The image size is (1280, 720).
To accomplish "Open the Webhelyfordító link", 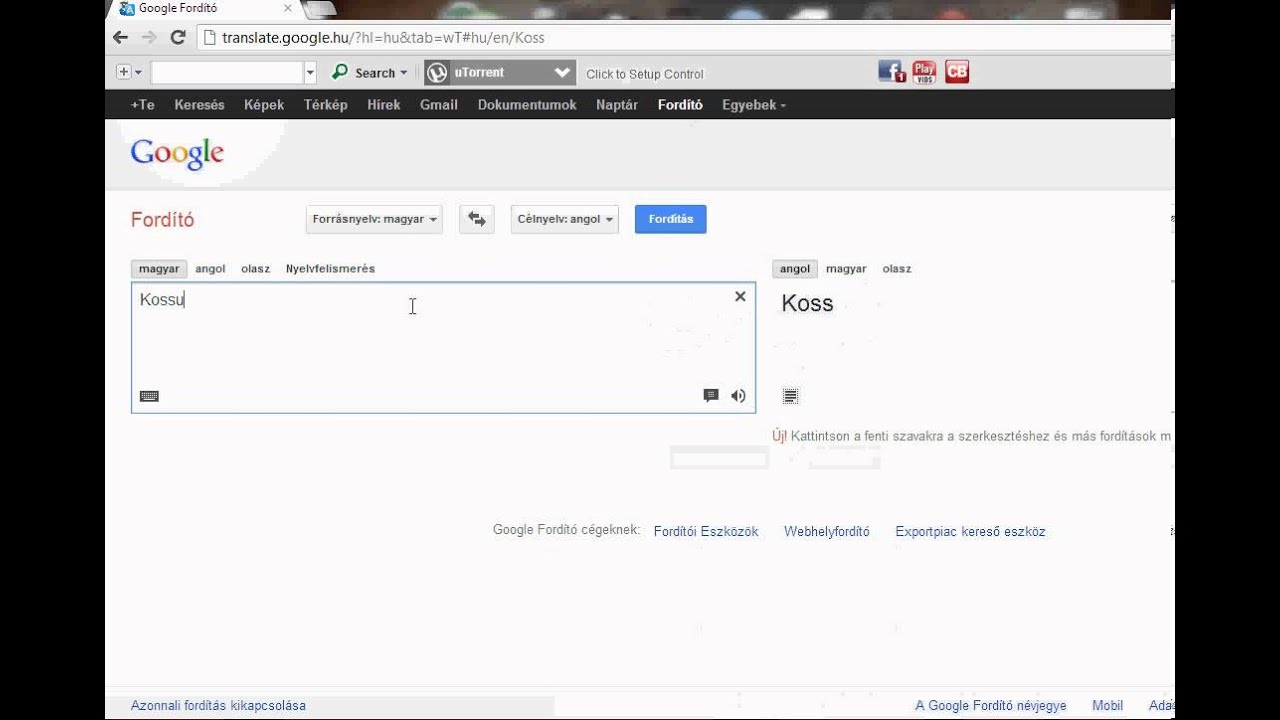I will 826,532.
